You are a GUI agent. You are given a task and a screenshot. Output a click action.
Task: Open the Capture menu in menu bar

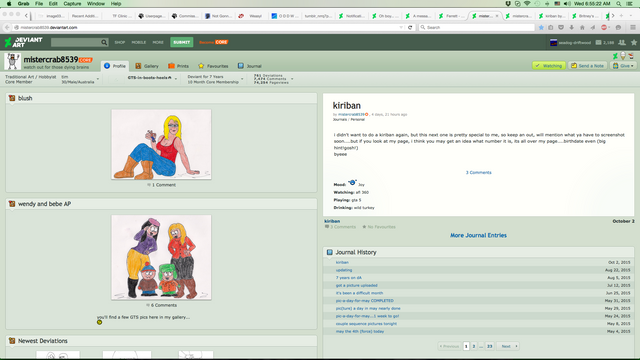[72, 4]
